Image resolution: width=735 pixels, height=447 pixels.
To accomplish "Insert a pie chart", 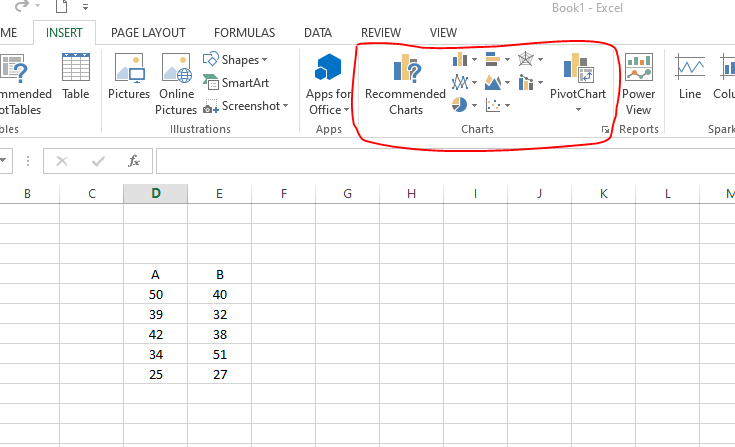I will (460, 104).
